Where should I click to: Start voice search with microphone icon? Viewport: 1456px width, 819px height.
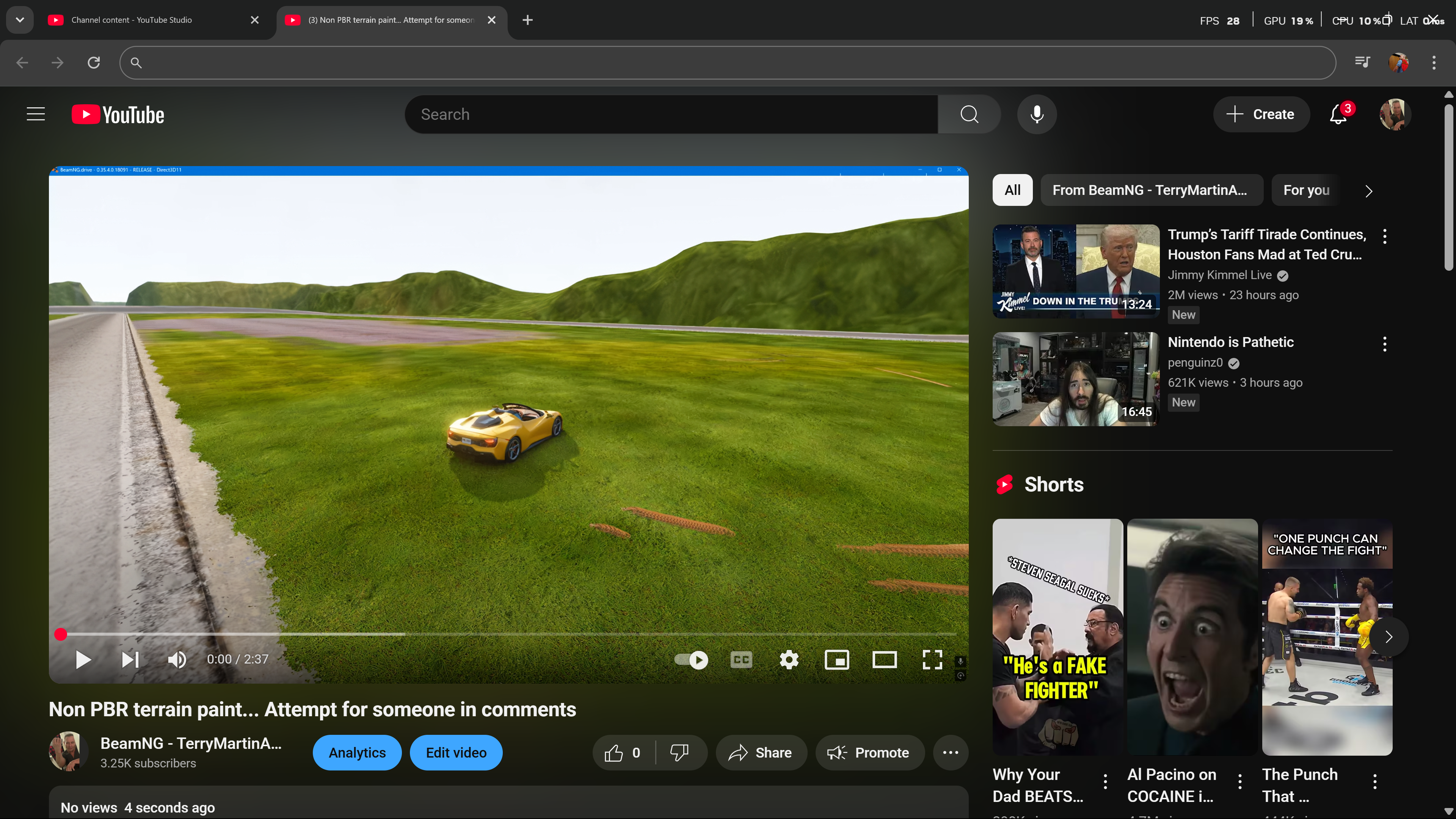tap(1037, 114)
